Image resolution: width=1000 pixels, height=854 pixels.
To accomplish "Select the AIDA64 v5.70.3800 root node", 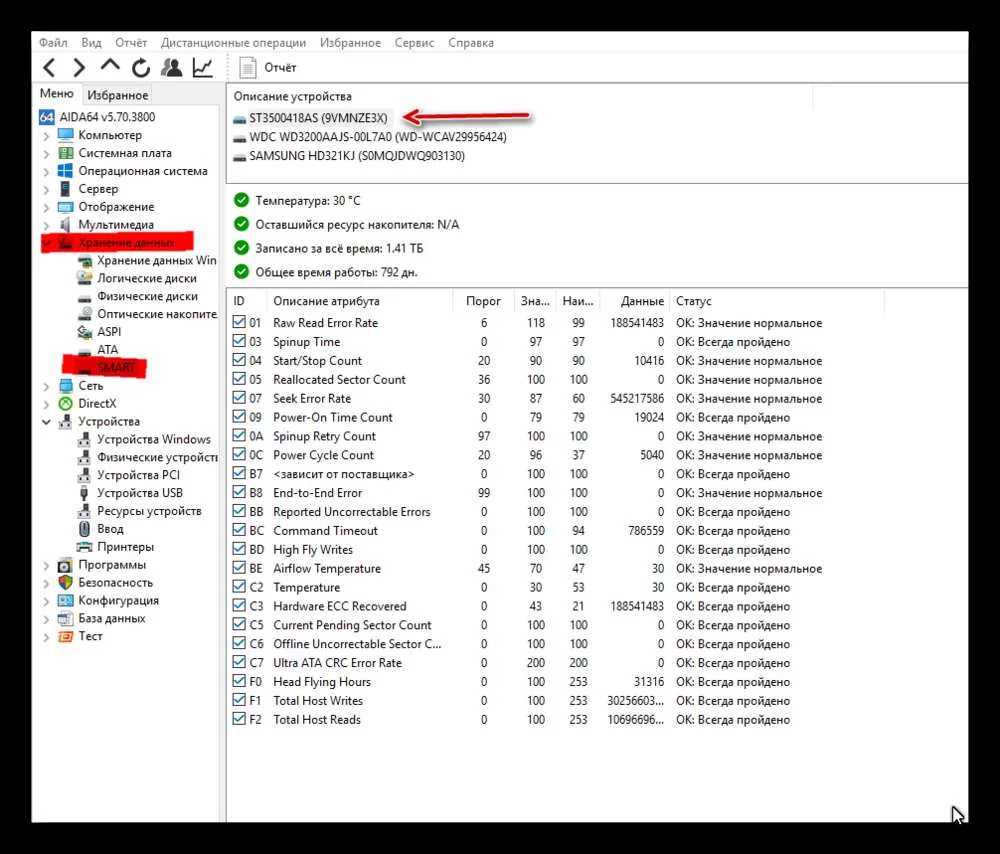I will tap(98, 117).
